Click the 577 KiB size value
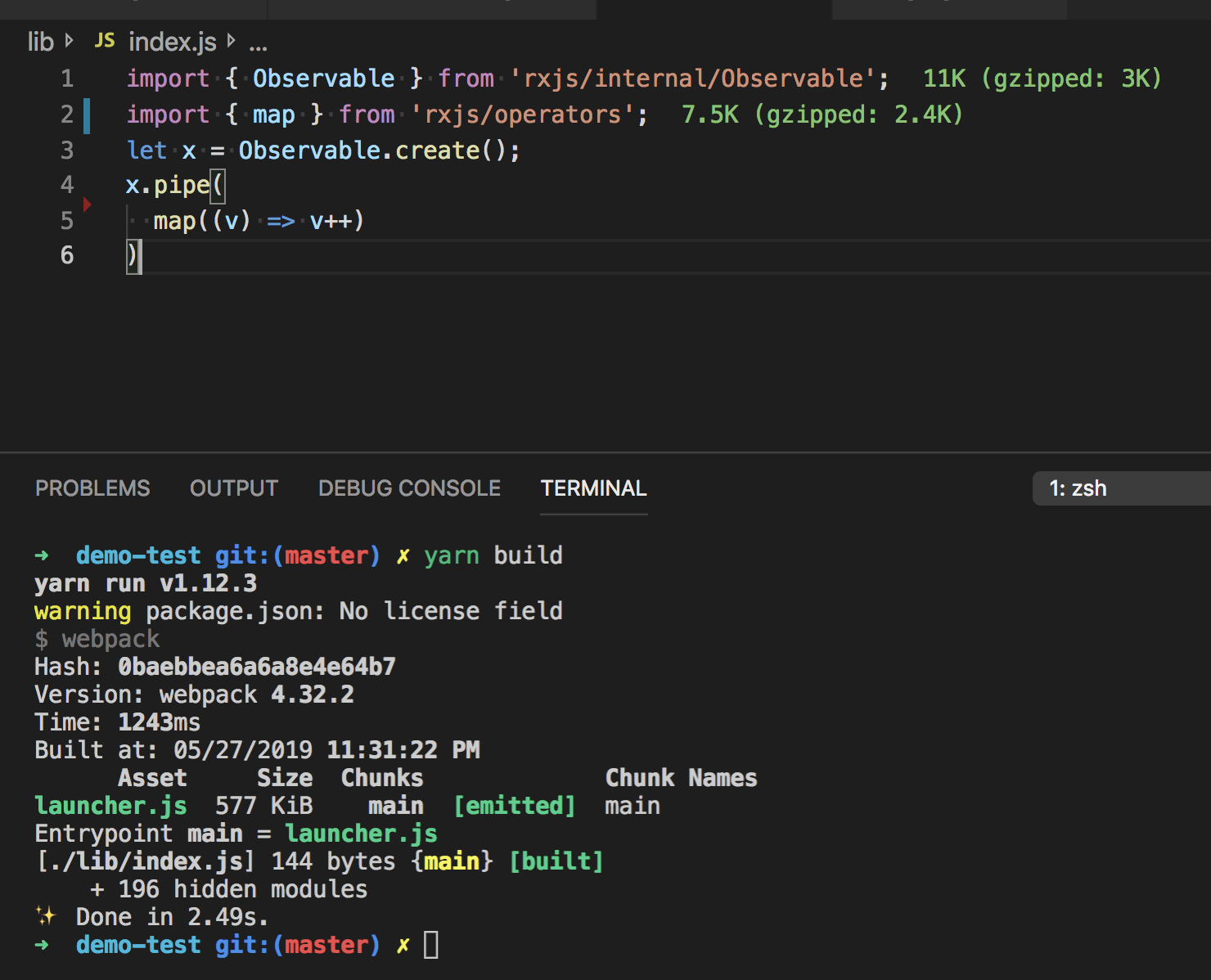This screenshot has width=1211, height=980. click(x=264, y=806)
